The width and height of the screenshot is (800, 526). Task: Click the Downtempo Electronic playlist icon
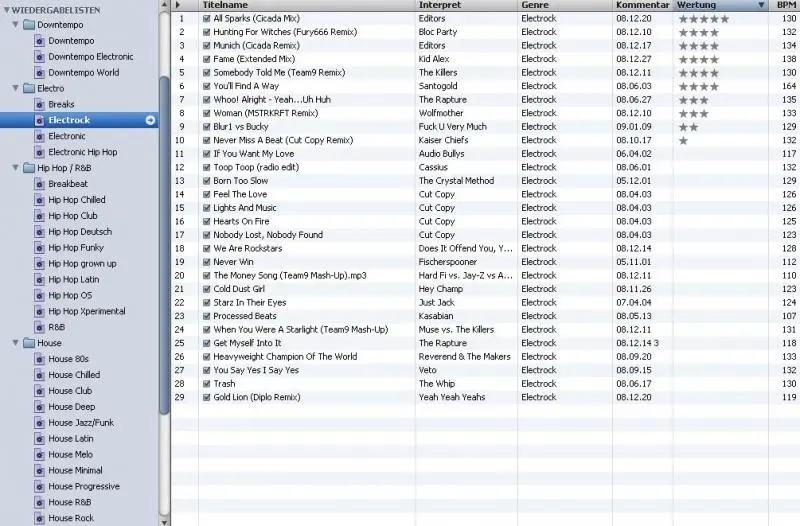[x=40, y=57]
